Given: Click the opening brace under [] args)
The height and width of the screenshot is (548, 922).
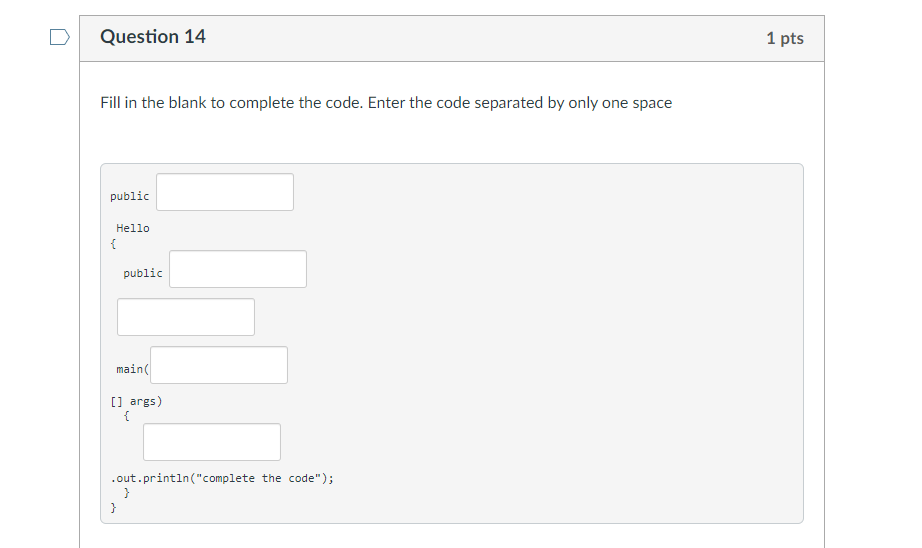Looking at the screenshot, I should point(126,416).
